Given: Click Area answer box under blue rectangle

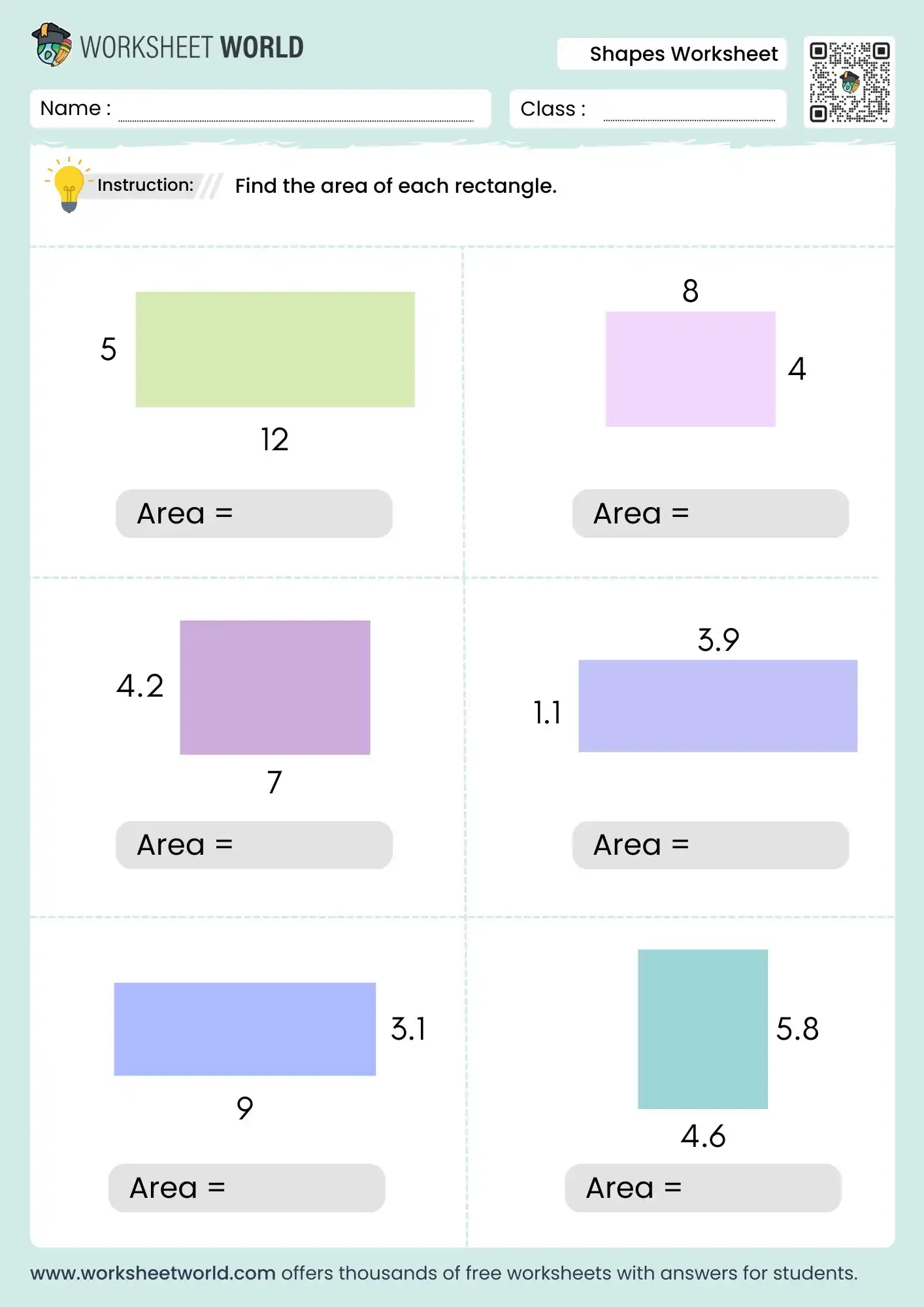Looking at the screenshot, I should click(247, 1188).
